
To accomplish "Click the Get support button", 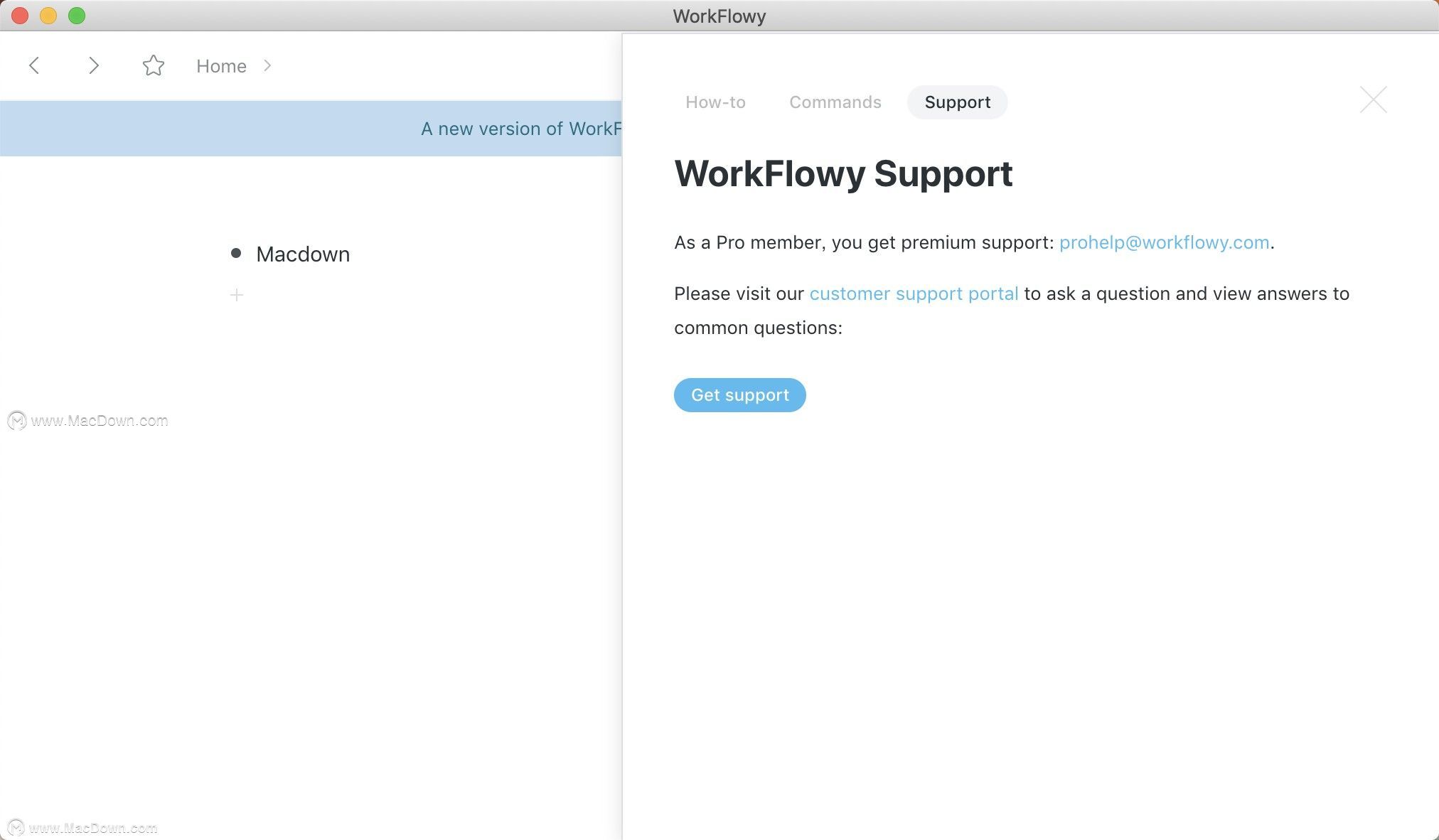I will point(740,394).
